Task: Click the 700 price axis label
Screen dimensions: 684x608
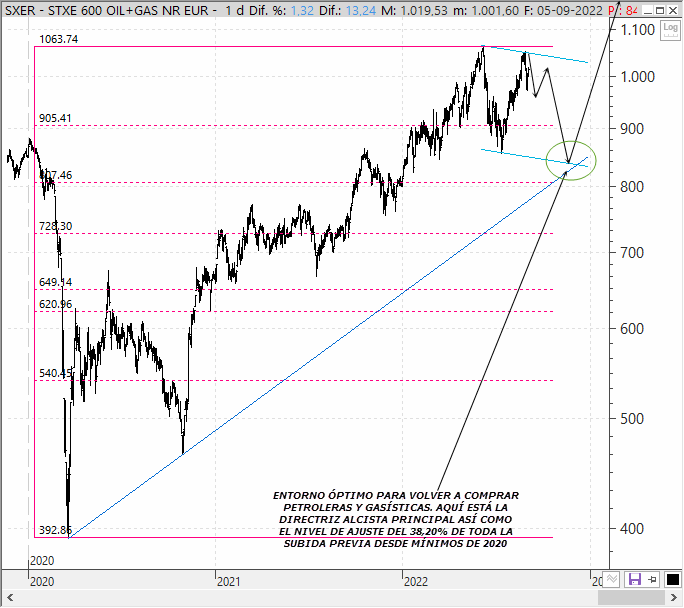Action: 632,253
